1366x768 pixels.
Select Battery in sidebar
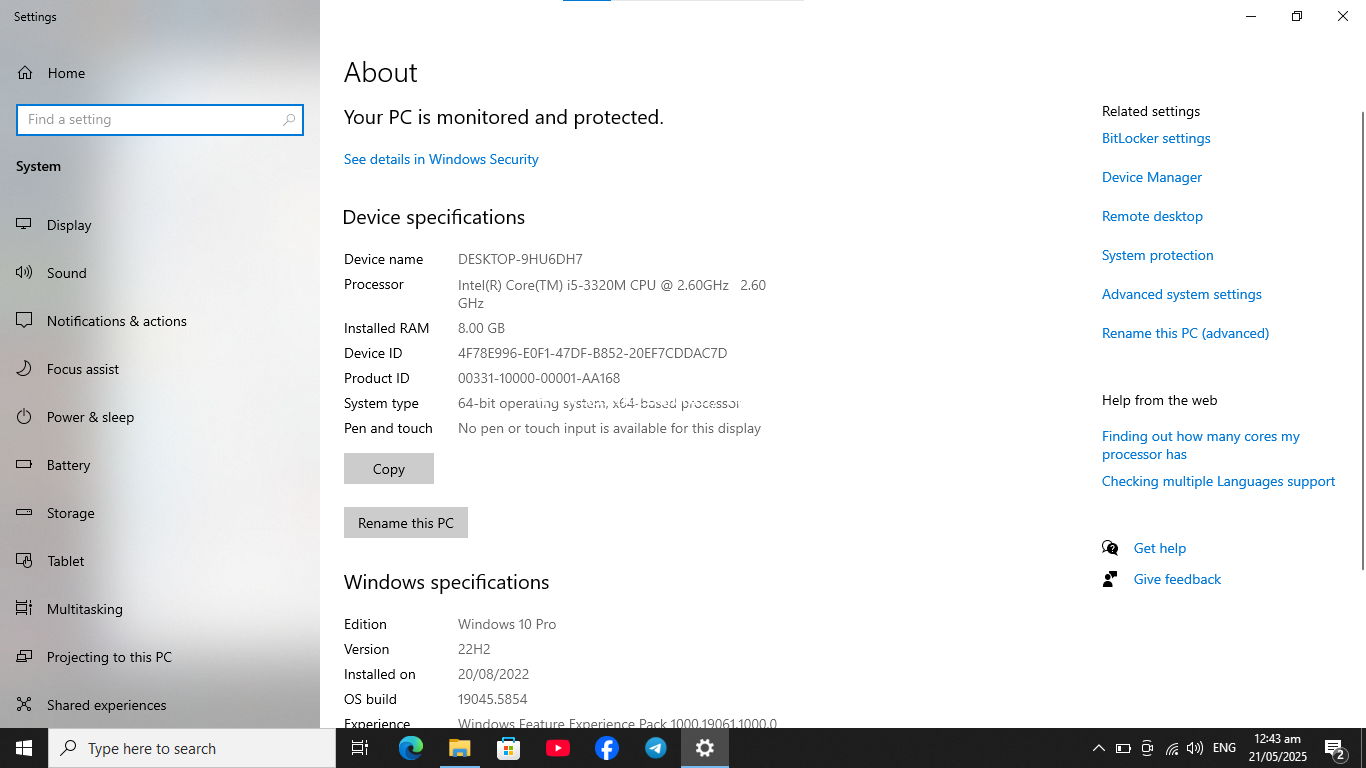160,465
